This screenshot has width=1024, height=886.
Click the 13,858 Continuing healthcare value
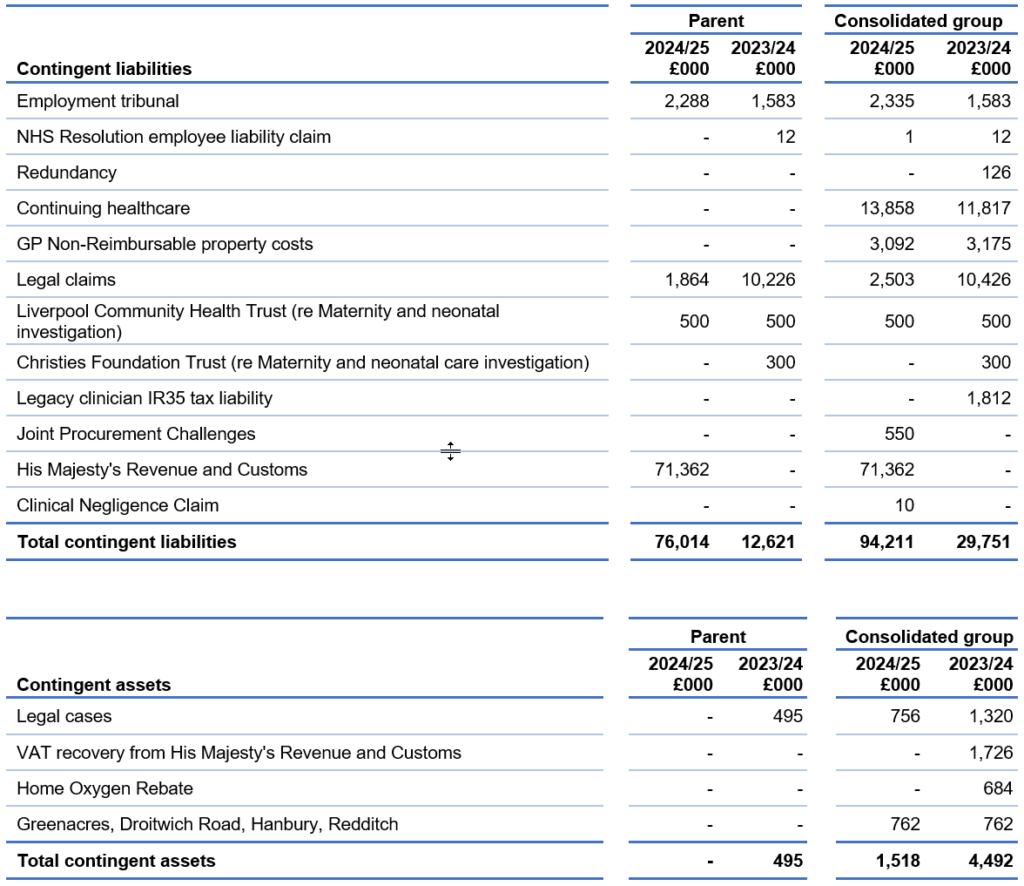tap(886, 208)
